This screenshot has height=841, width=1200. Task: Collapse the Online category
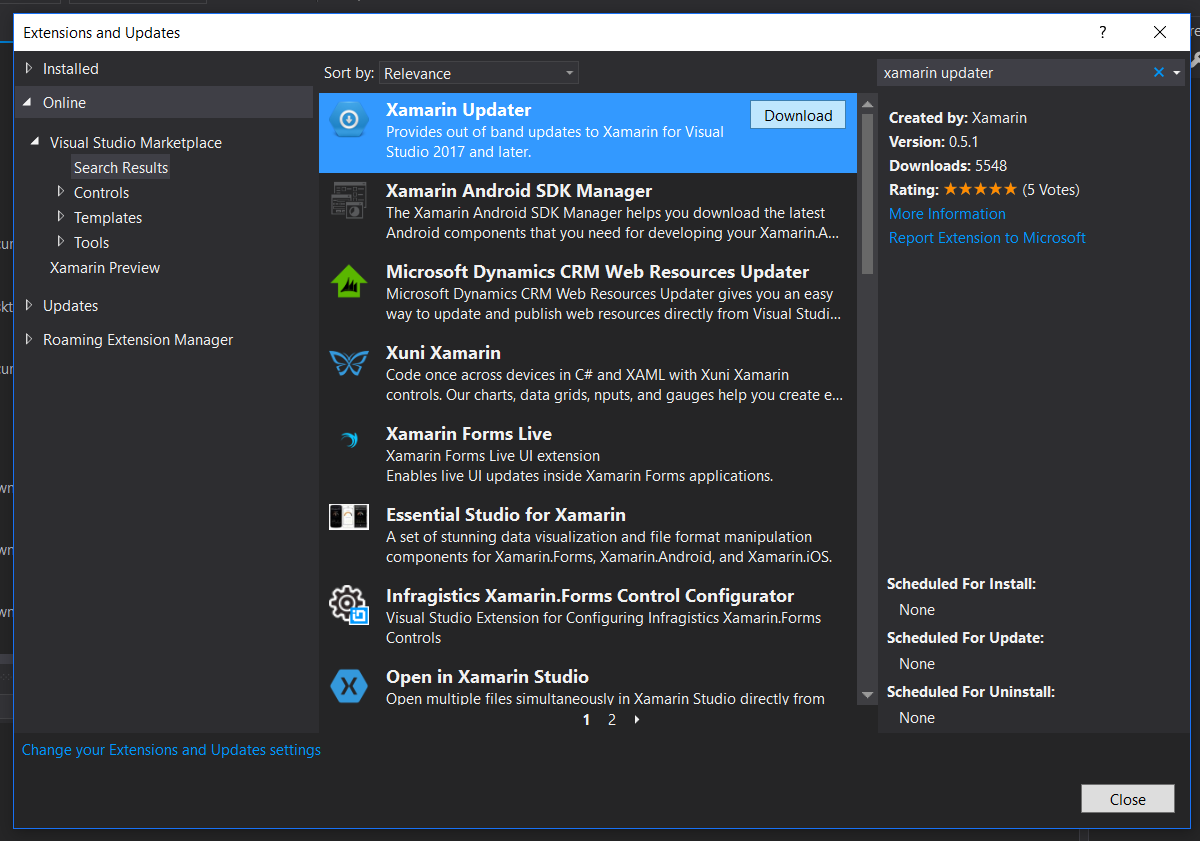[x=29, y=102]
